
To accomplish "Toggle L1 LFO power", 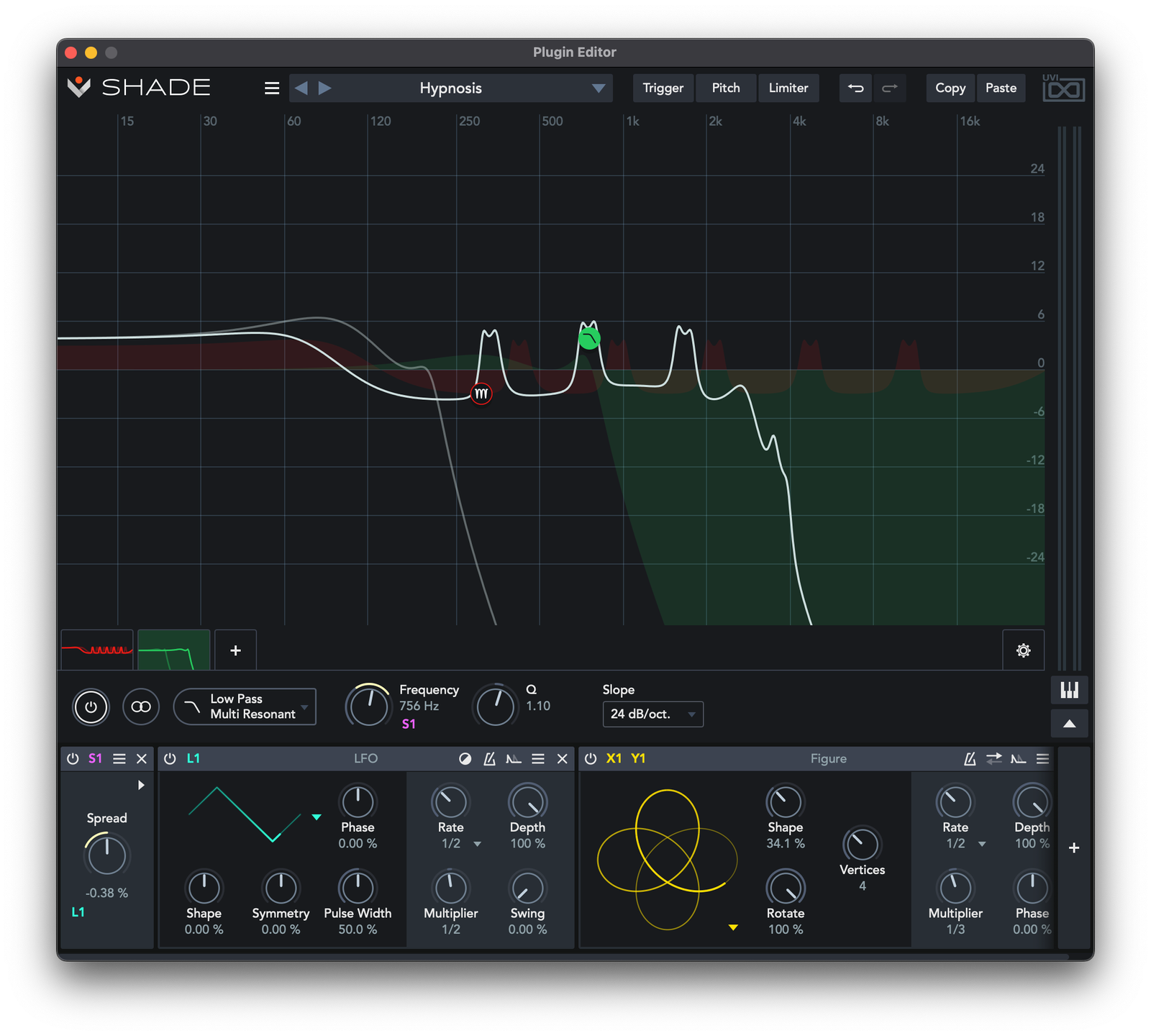I will [170, 758].
